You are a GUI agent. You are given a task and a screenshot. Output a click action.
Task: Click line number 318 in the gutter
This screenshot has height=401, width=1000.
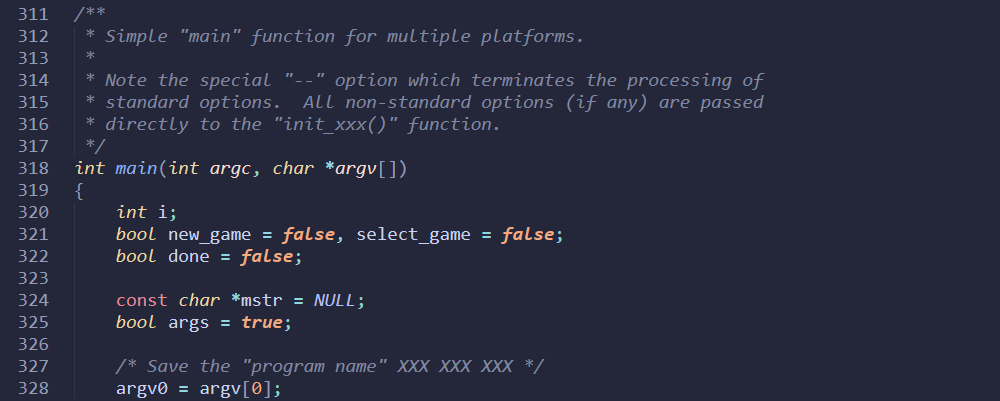coord(33,168)
